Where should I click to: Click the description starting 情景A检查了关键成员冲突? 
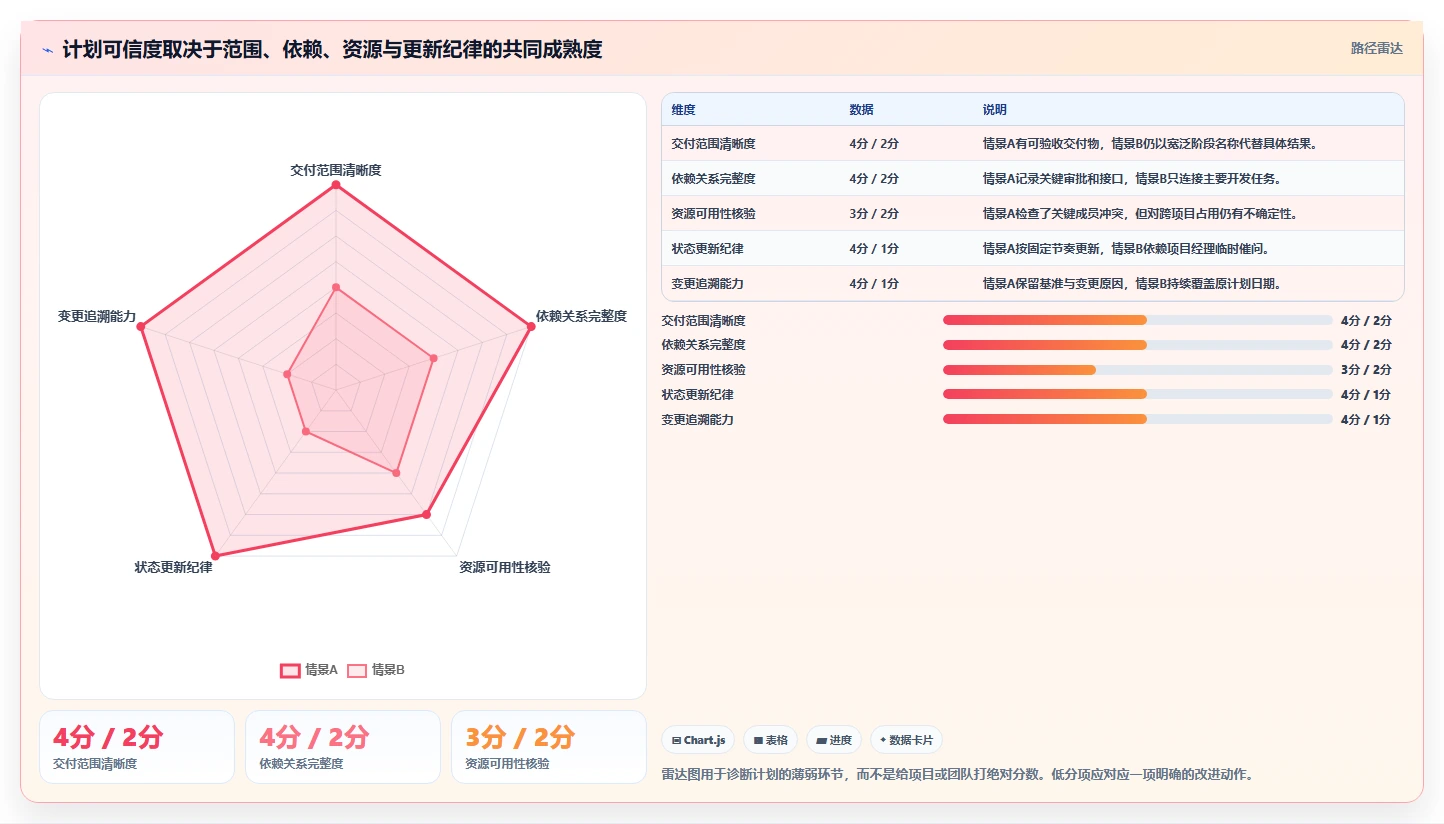[1141, 214]
